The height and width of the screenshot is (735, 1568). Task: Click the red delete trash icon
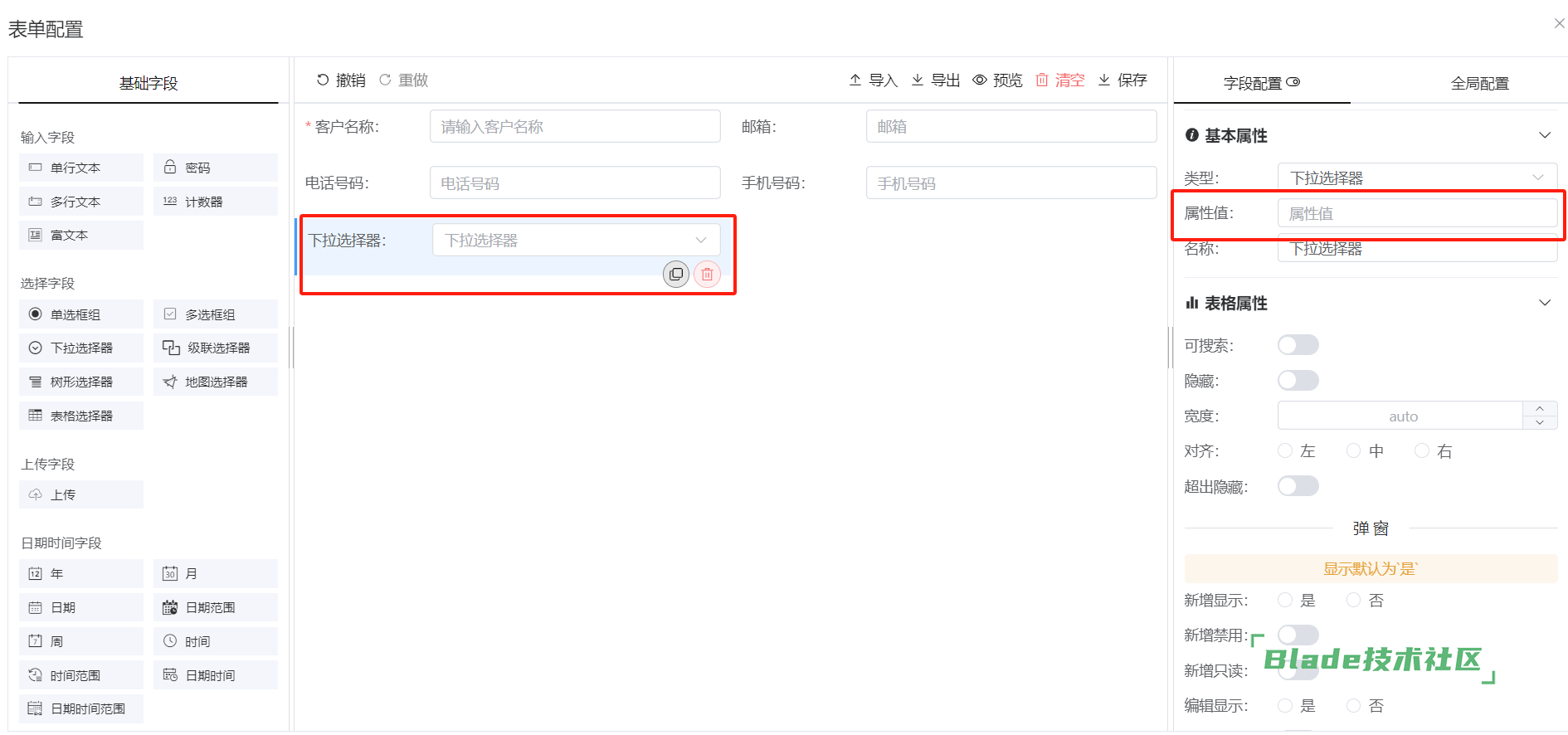point(707,274)
